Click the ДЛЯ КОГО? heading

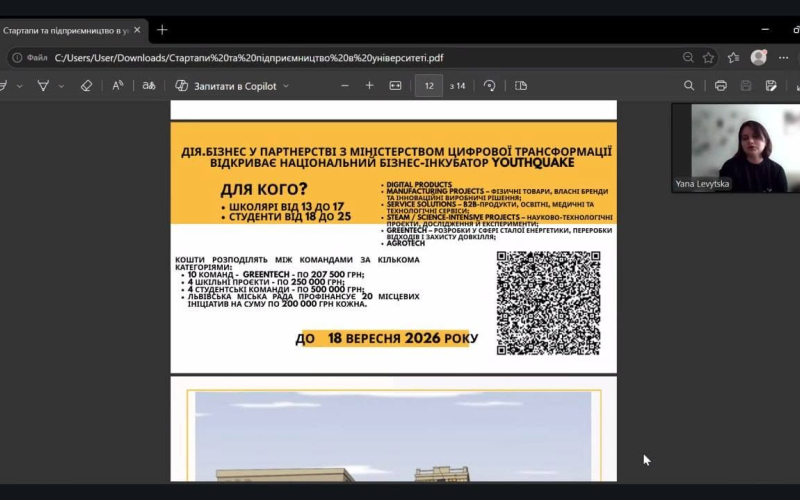tap(264, 189)
